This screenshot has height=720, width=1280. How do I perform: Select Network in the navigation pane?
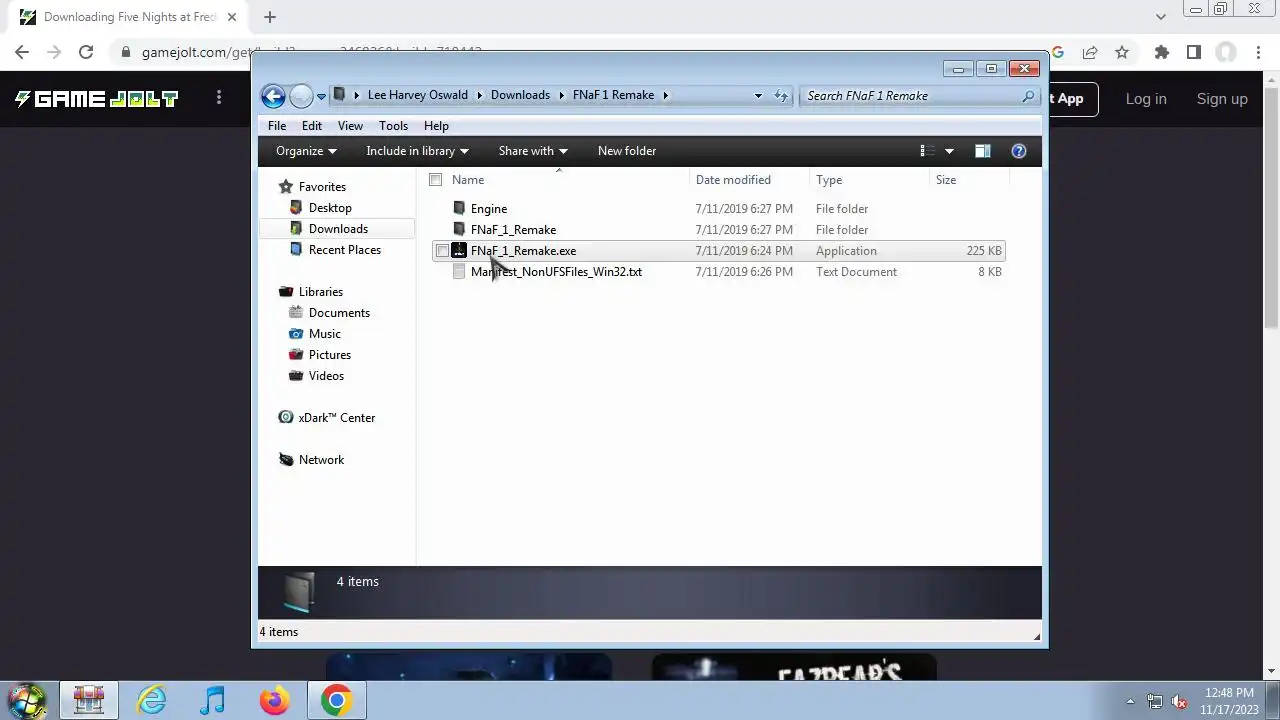321,460
